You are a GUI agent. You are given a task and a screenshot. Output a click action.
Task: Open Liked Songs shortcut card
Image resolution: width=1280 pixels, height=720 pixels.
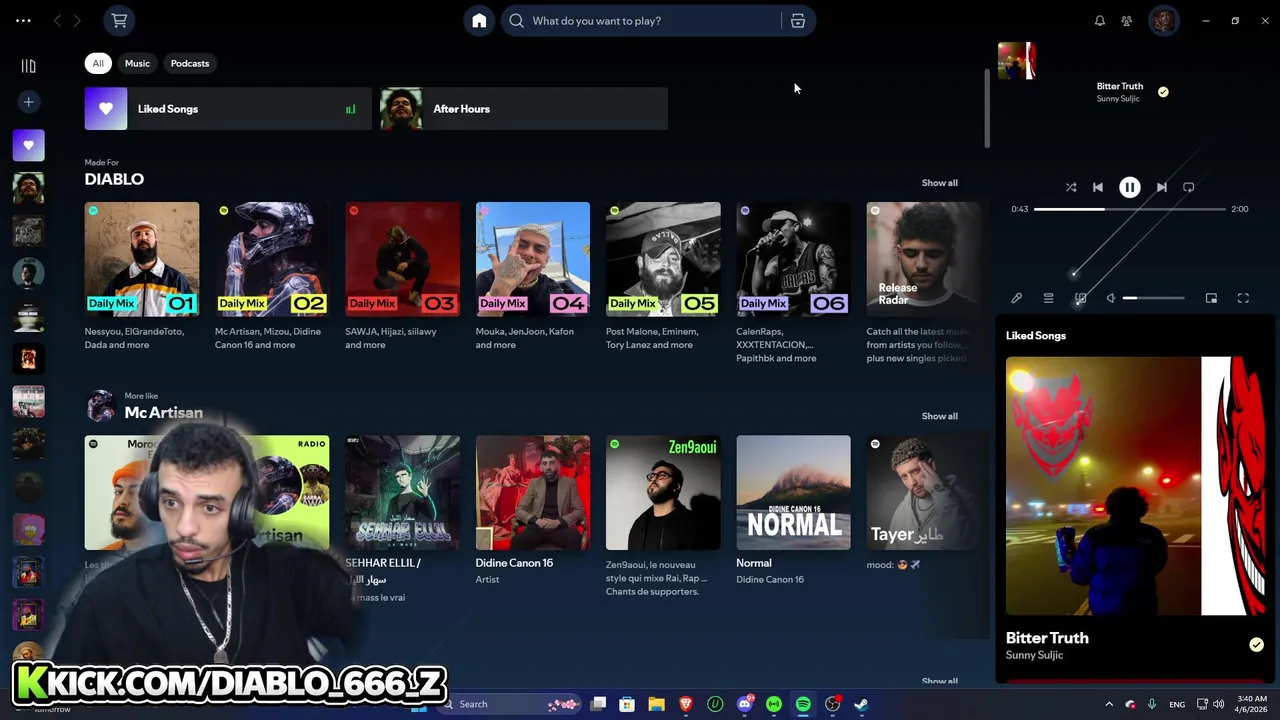(x=228, y=109)
